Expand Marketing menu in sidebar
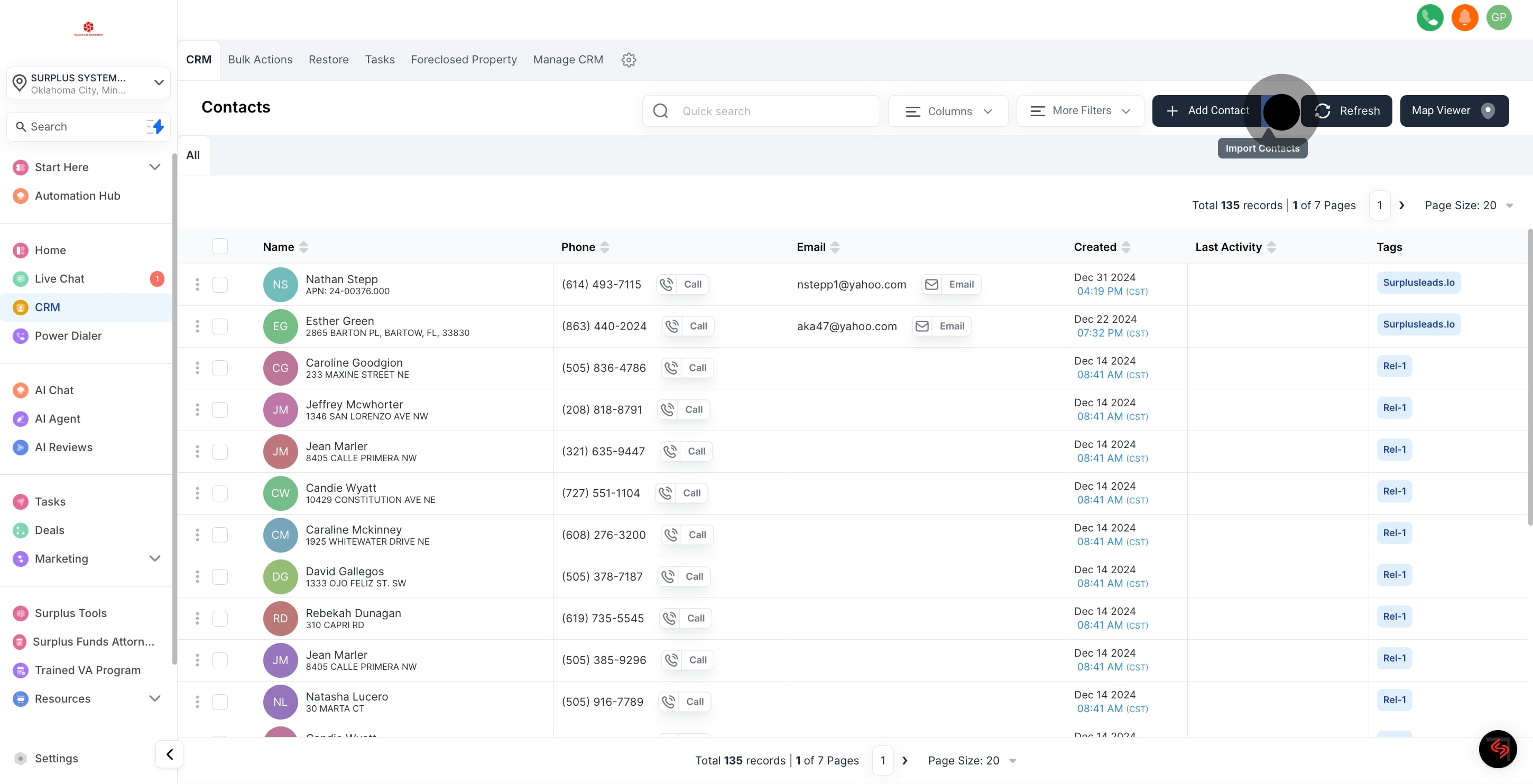 tap(155, 558)
